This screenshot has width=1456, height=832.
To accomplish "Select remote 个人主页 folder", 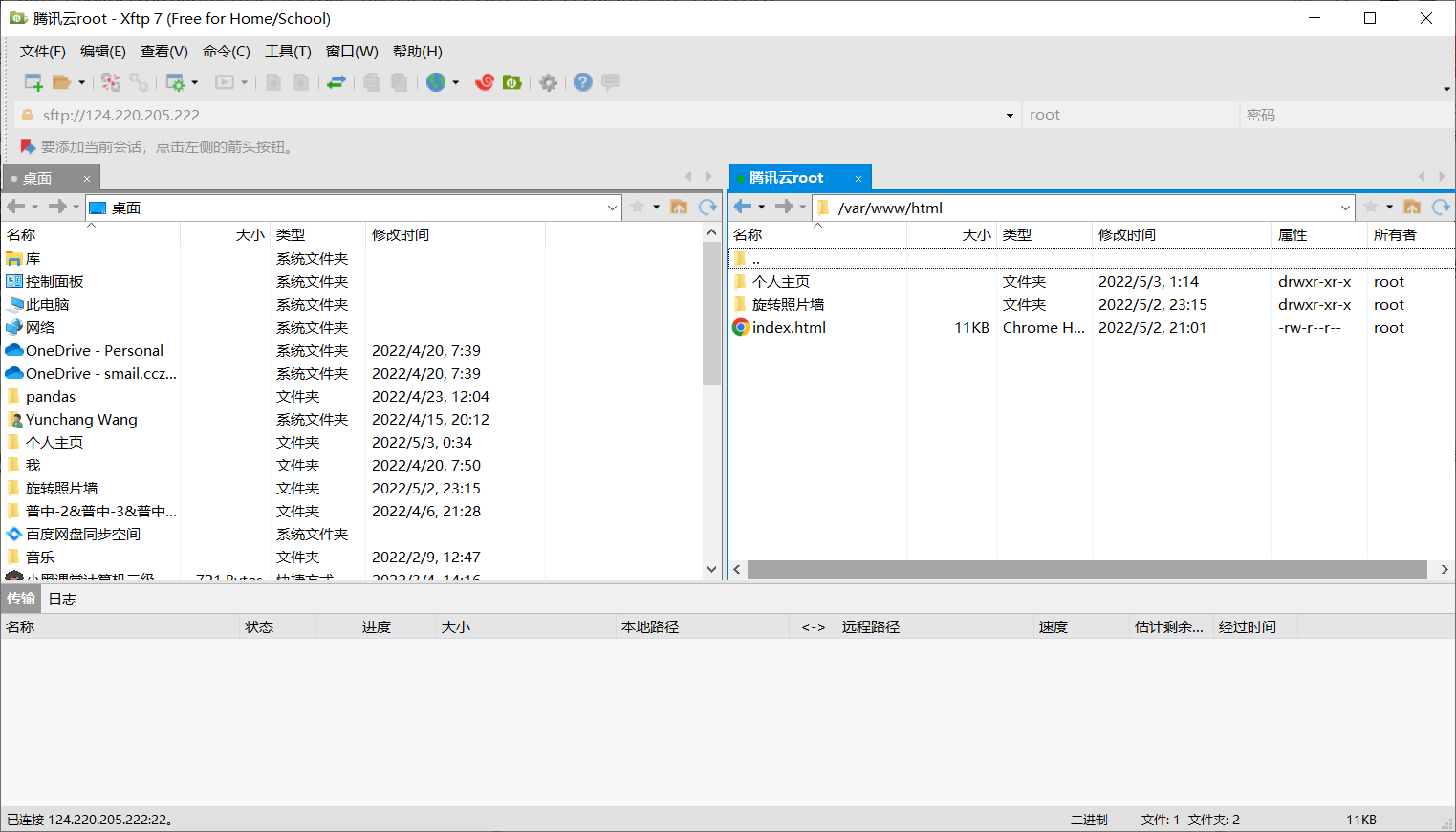I will click(780, 281).
